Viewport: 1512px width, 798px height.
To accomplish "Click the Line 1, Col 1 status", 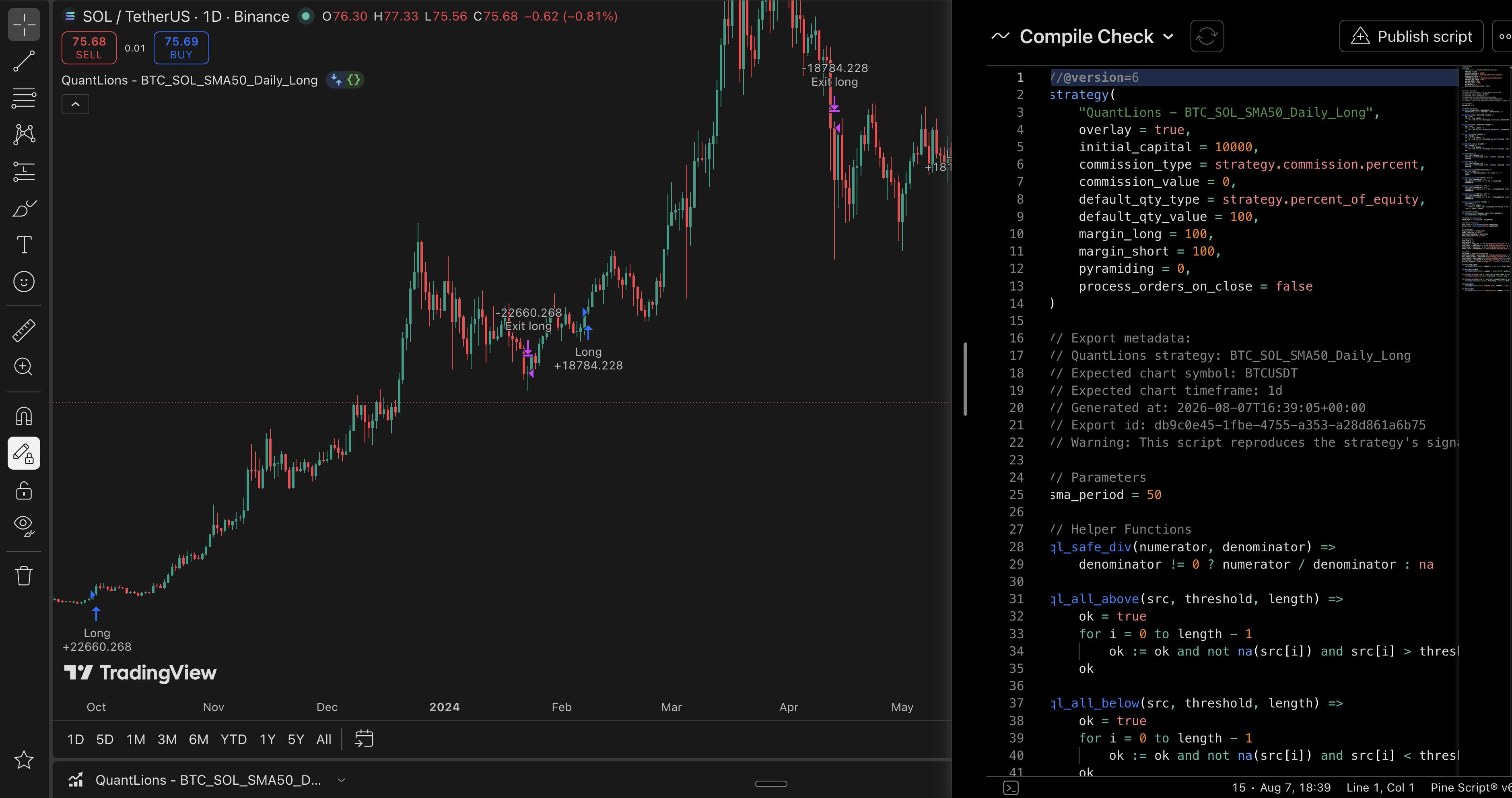I will [1380, 788].
